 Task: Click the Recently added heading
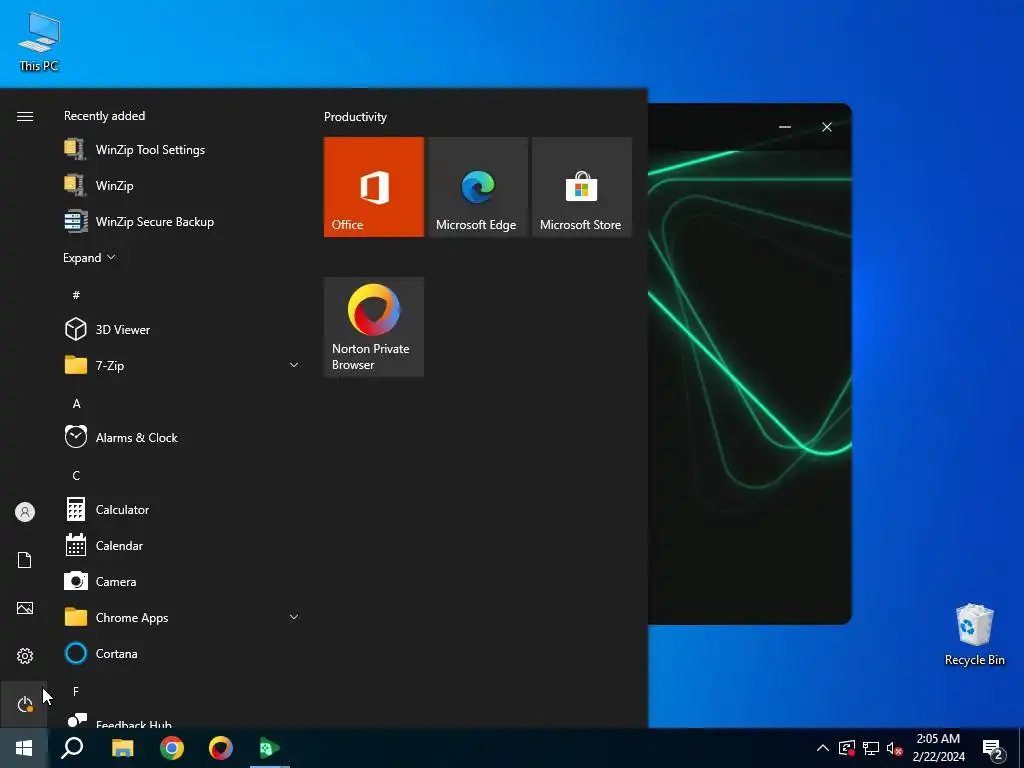click(x=104, y=116)
